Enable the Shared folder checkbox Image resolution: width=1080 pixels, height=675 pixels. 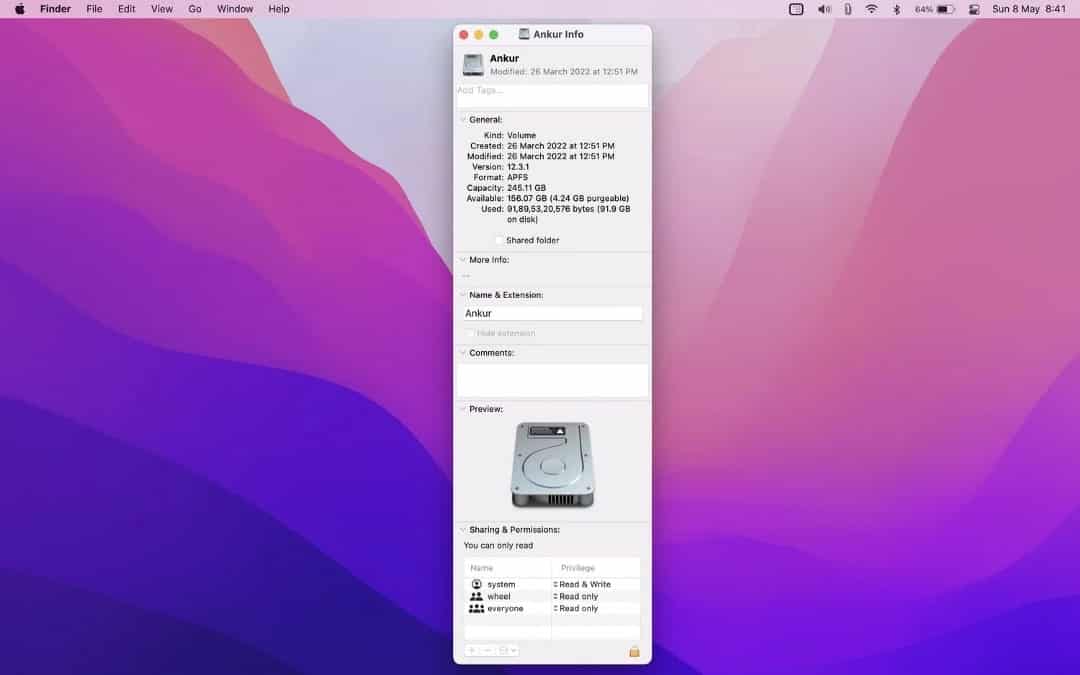coord(499,240)
